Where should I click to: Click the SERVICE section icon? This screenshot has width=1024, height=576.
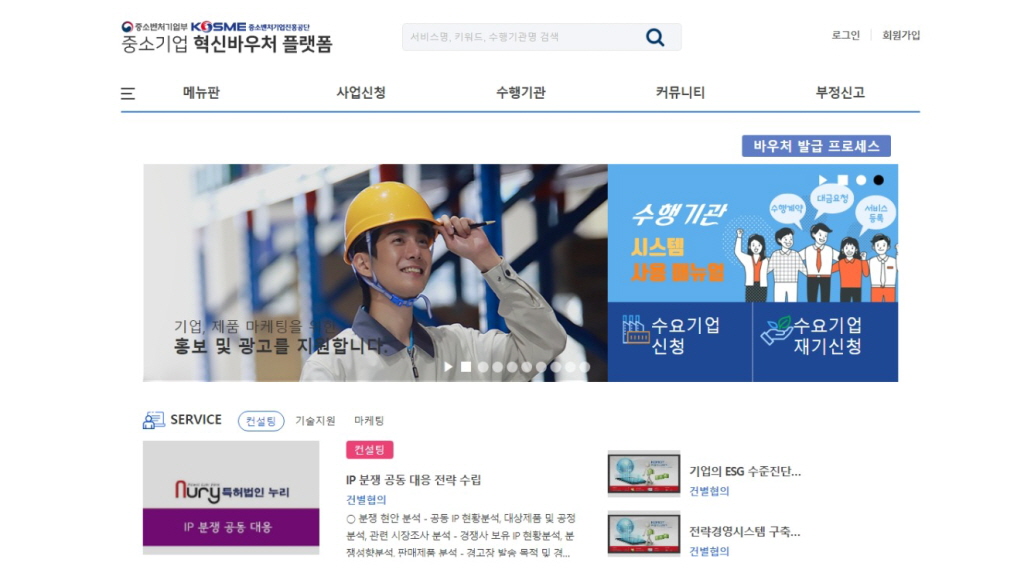click(x=153, y=420)
